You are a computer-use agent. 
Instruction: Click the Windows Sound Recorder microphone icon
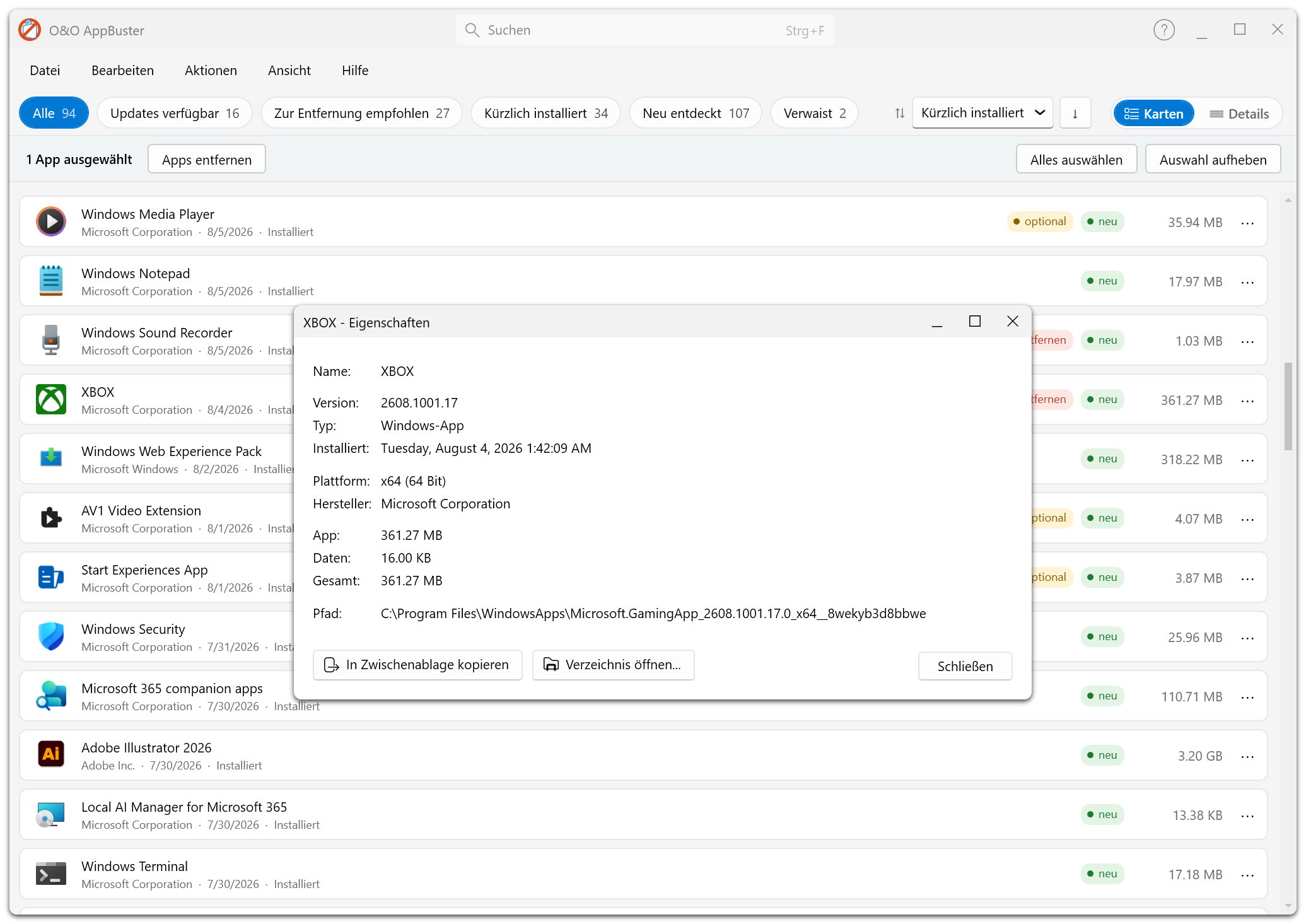tap(51, 340)
